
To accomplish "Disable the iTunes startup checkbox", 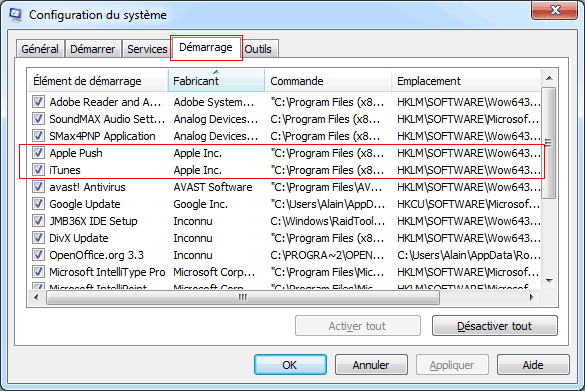I will tap(38, 170).
